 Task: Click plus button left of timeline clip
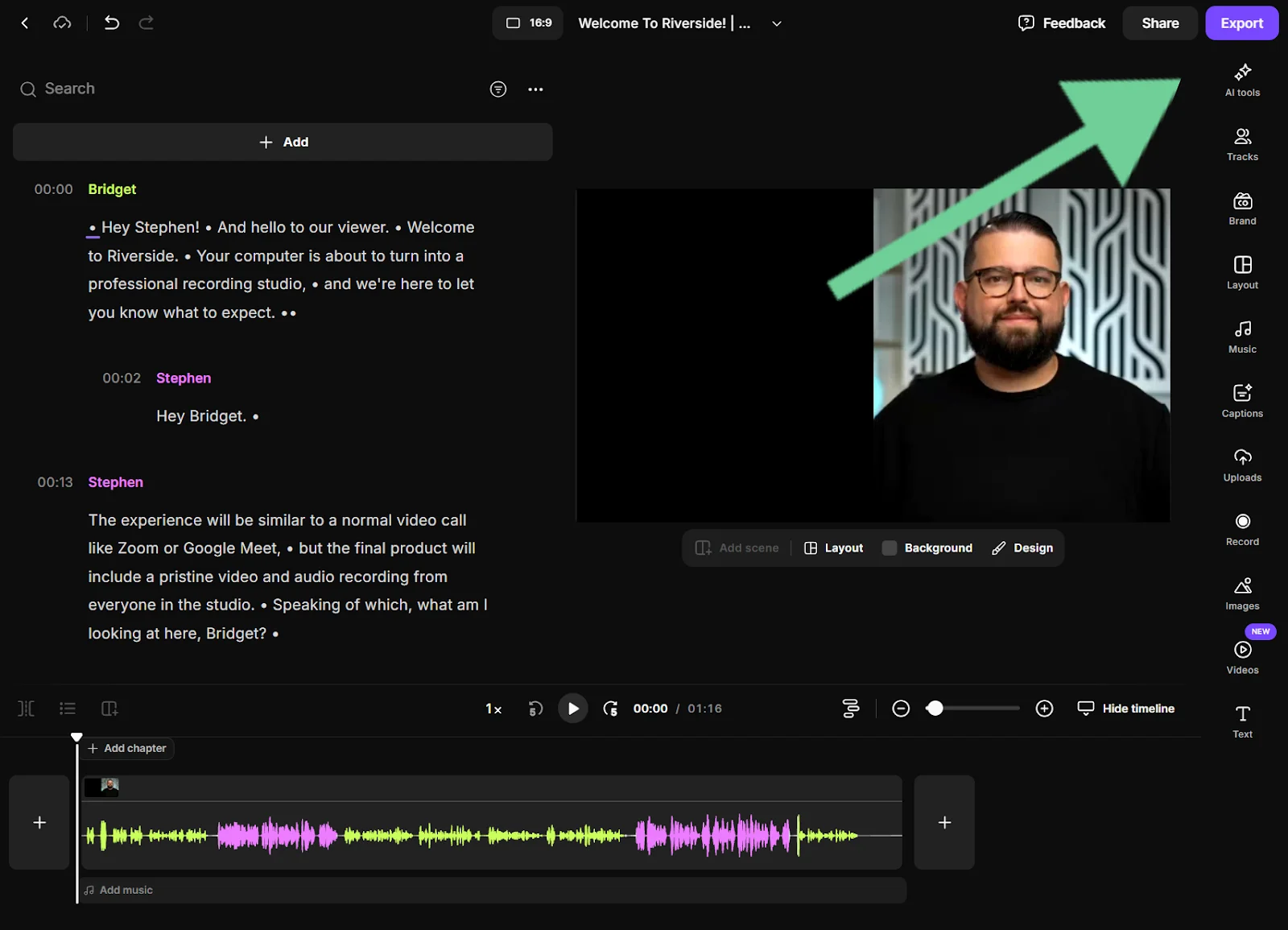pos(39,822)
